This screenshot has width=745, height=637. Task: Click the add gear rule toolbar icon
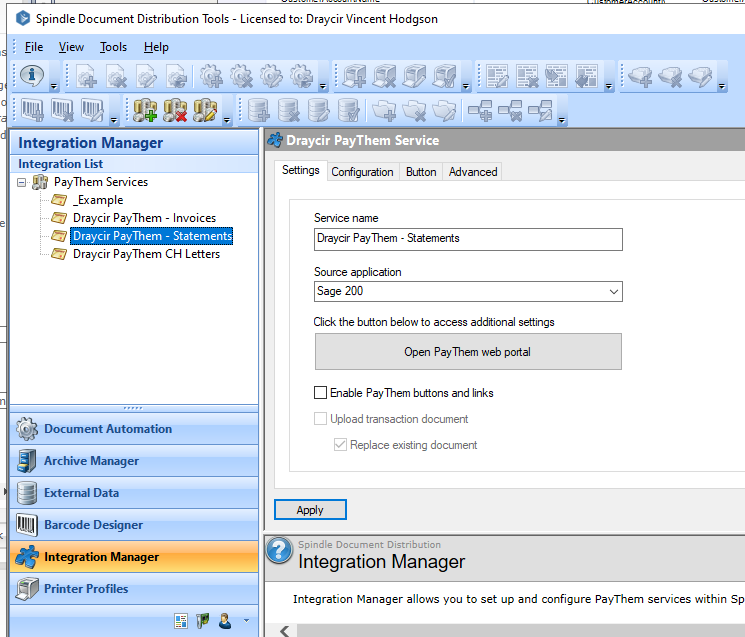(x=211, y=76)
